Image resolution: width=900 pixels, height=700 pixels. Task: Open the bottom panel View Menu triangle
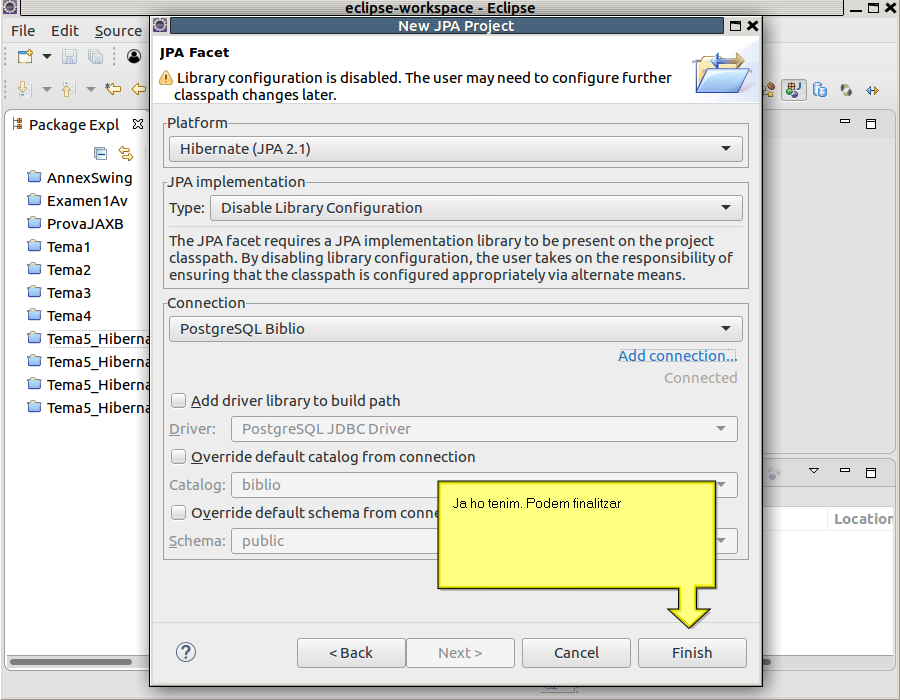[814, 470]
